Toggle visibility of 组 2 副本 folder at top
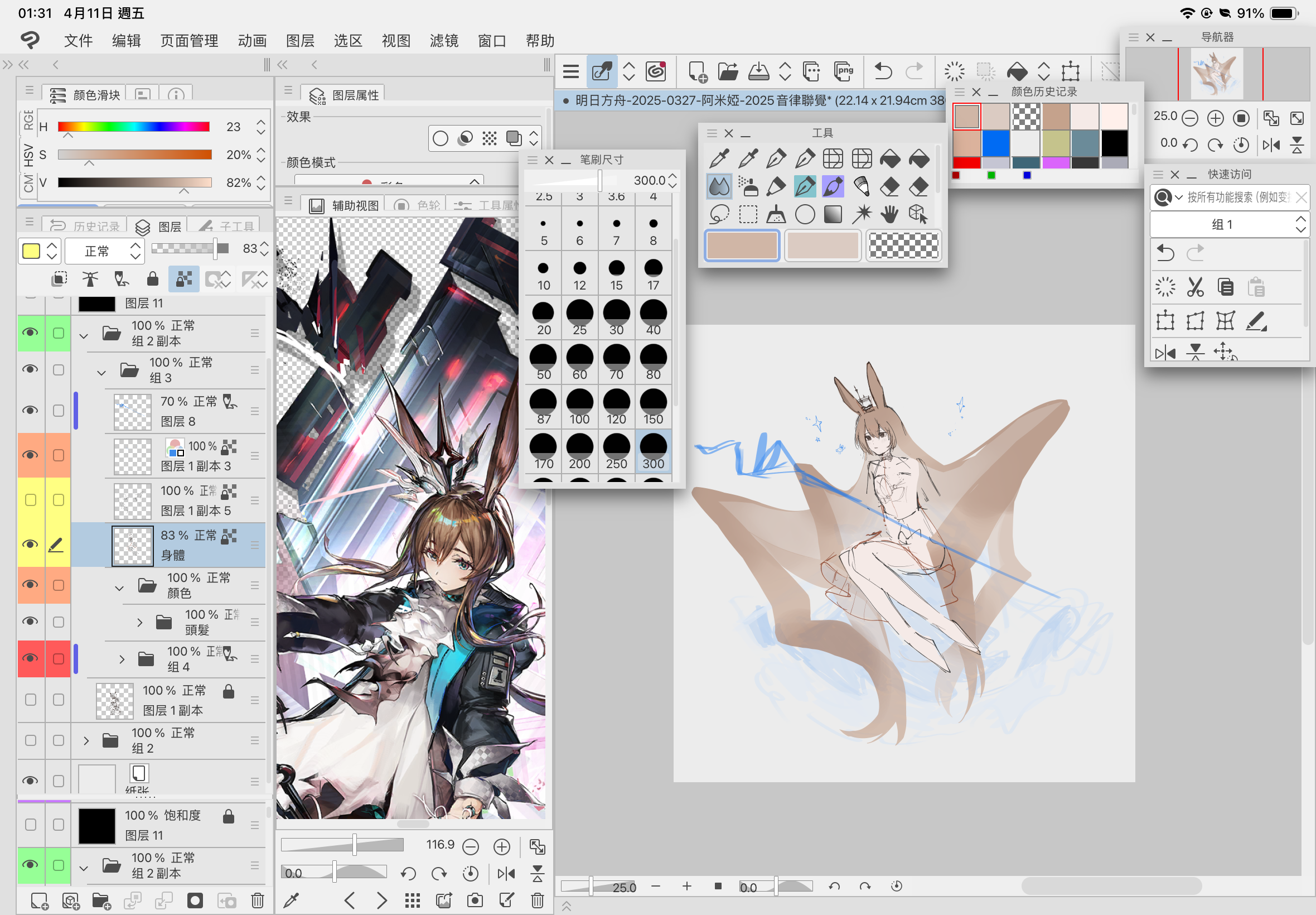Screen dimensions: 1316x915 (x=30, y=333)
